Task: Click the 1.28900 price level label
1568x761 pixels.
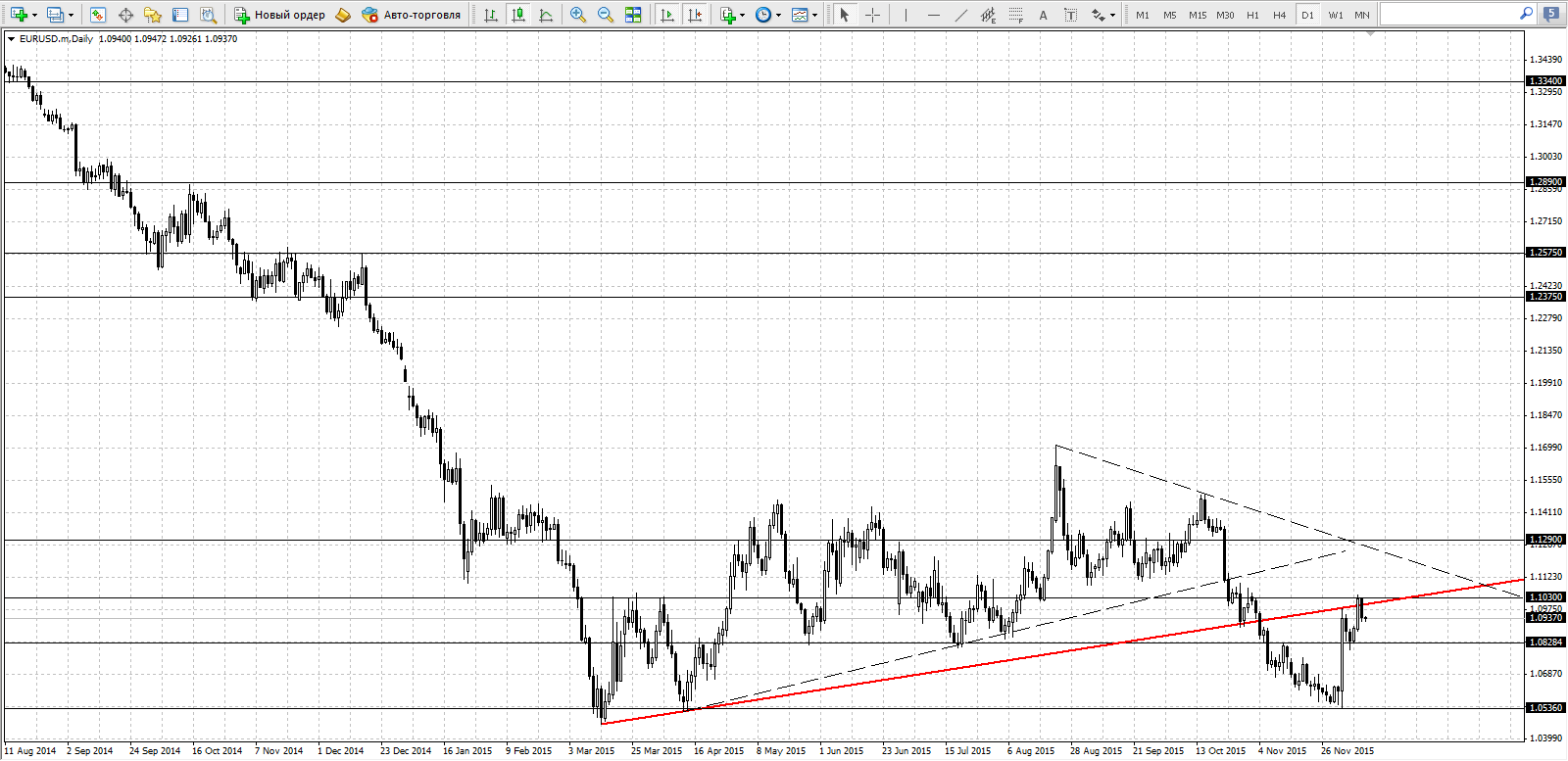Action: tap(1546, 182)
